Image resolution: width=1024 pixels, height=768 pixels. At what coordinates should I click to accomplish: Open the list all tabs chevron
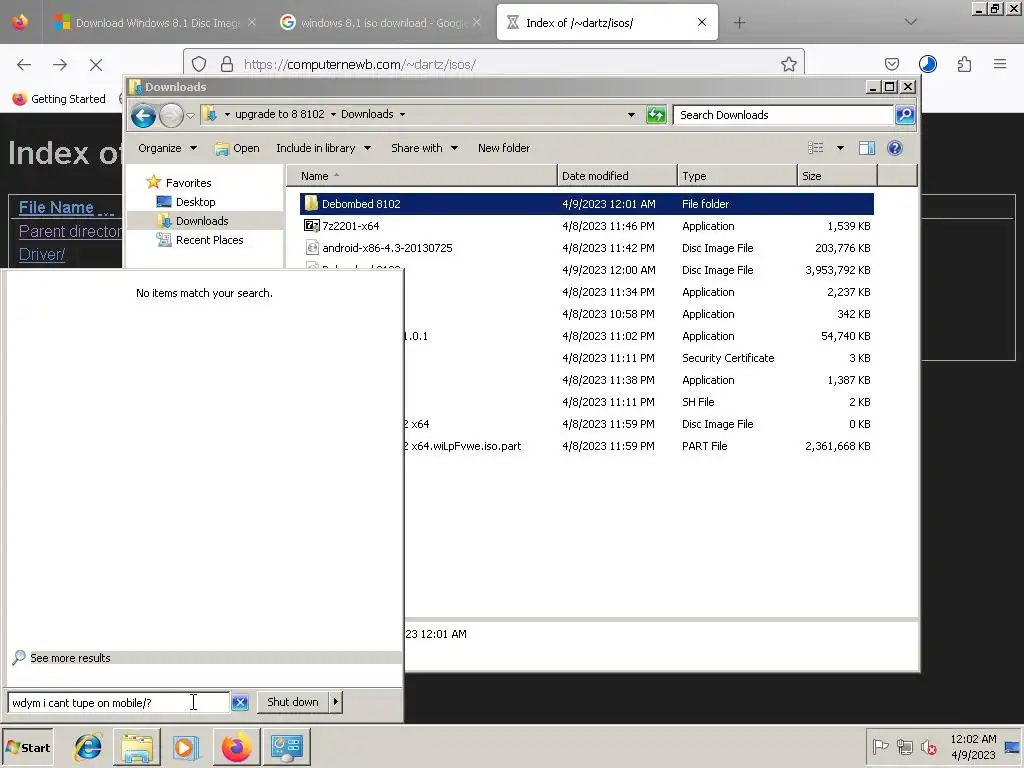(910, 22)
